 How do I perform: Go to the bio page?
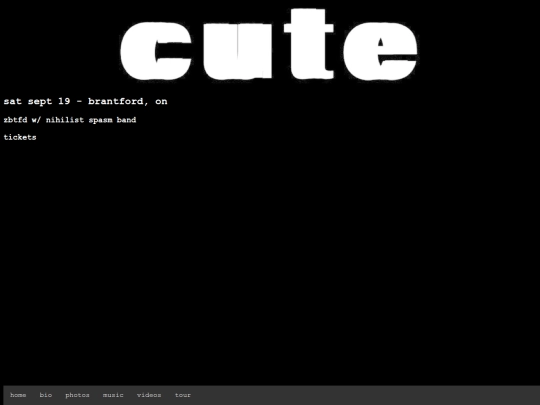(x=45, y=395)
